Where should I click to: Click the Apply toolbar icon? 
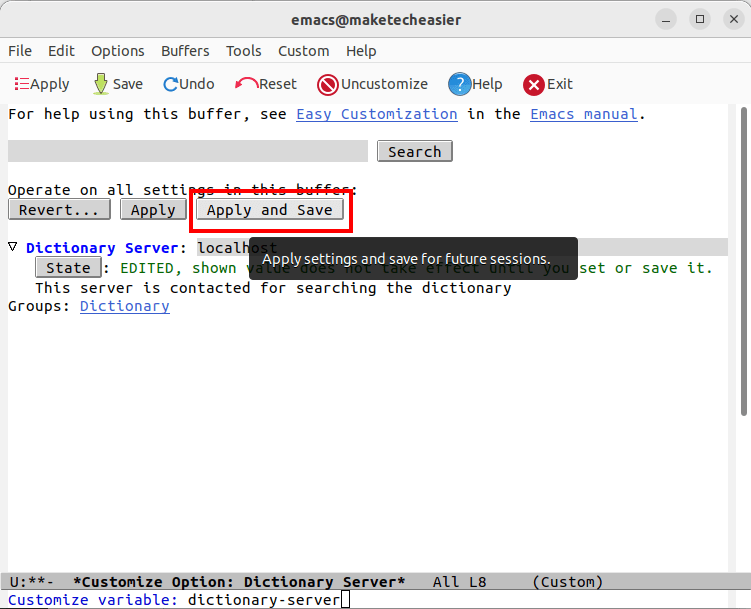tap(42, 84)
